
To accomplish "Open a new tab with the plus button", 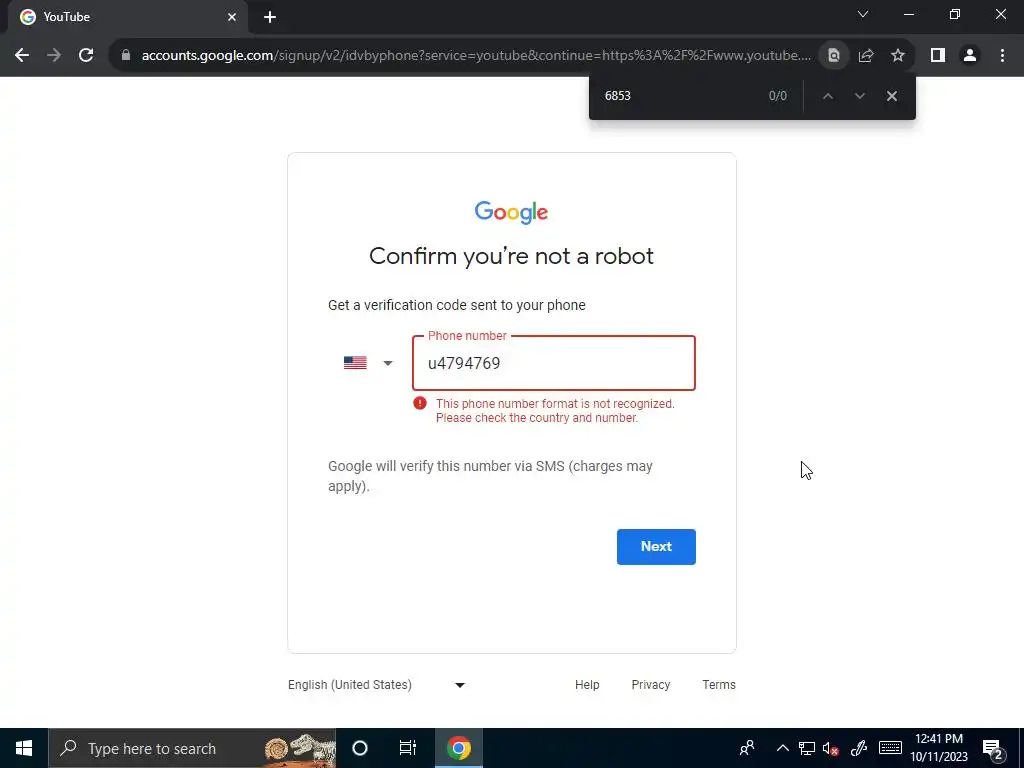I will [270, 17].
